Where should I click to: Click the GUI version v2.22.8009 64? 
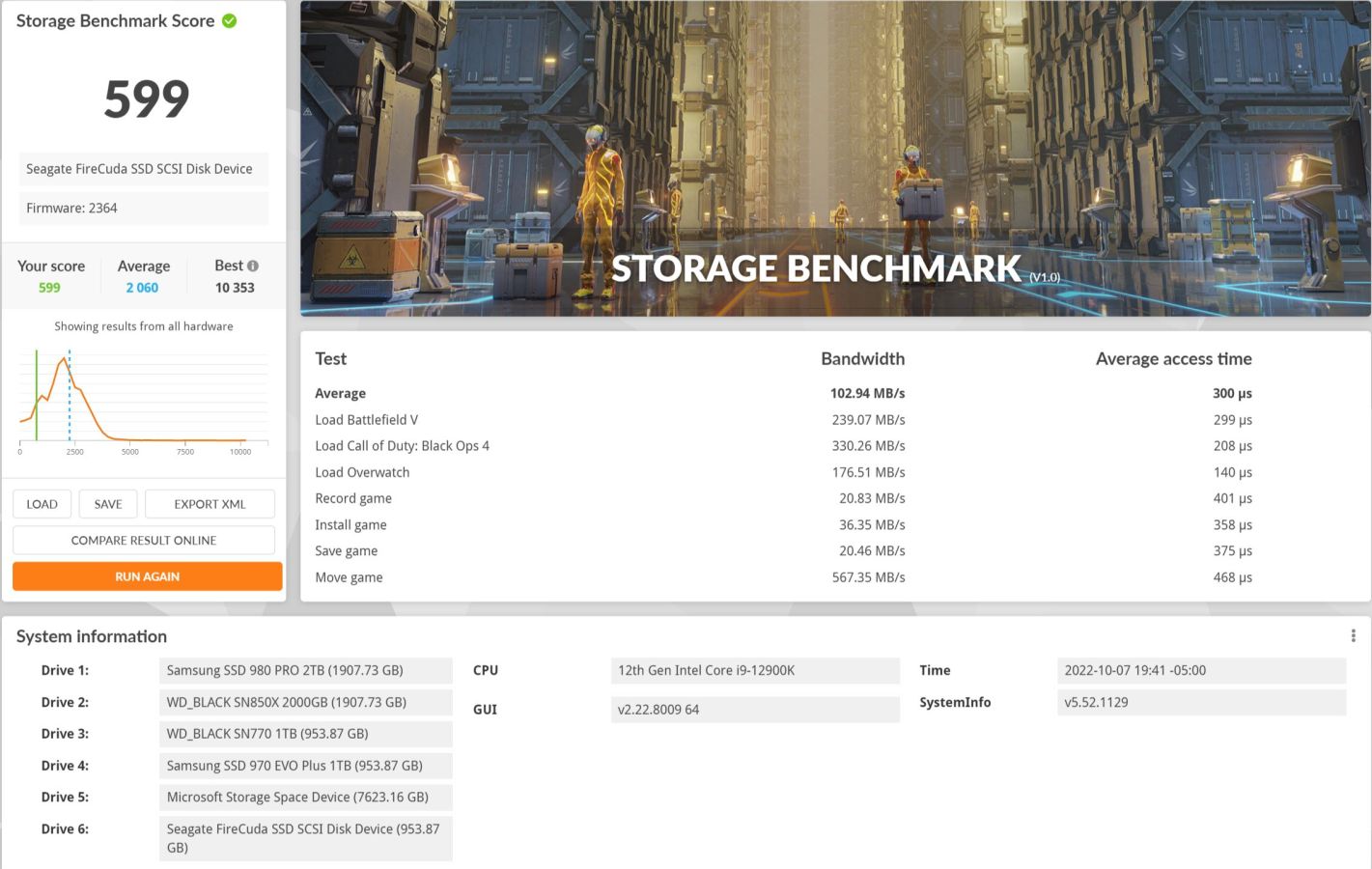coord(755,710)
